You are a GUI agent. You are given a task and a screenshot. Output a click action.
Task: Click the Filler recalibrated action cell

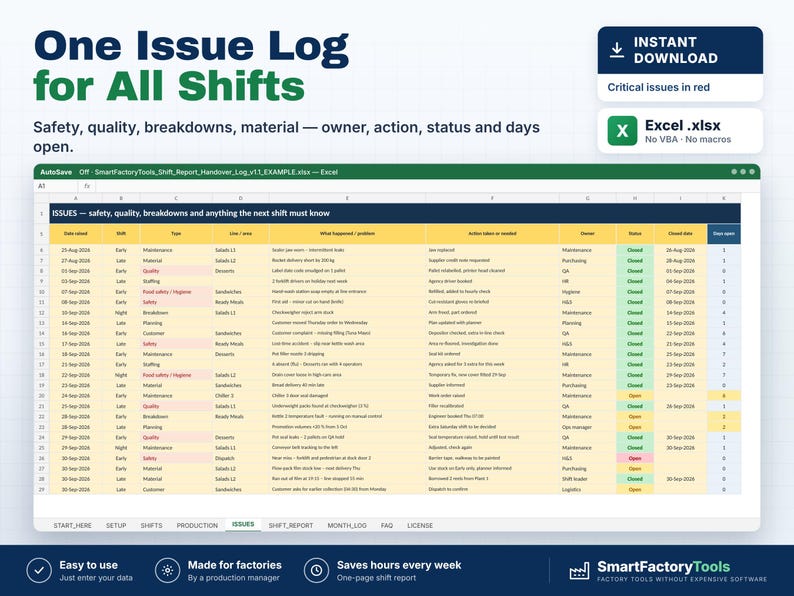(x=492, y=406)
